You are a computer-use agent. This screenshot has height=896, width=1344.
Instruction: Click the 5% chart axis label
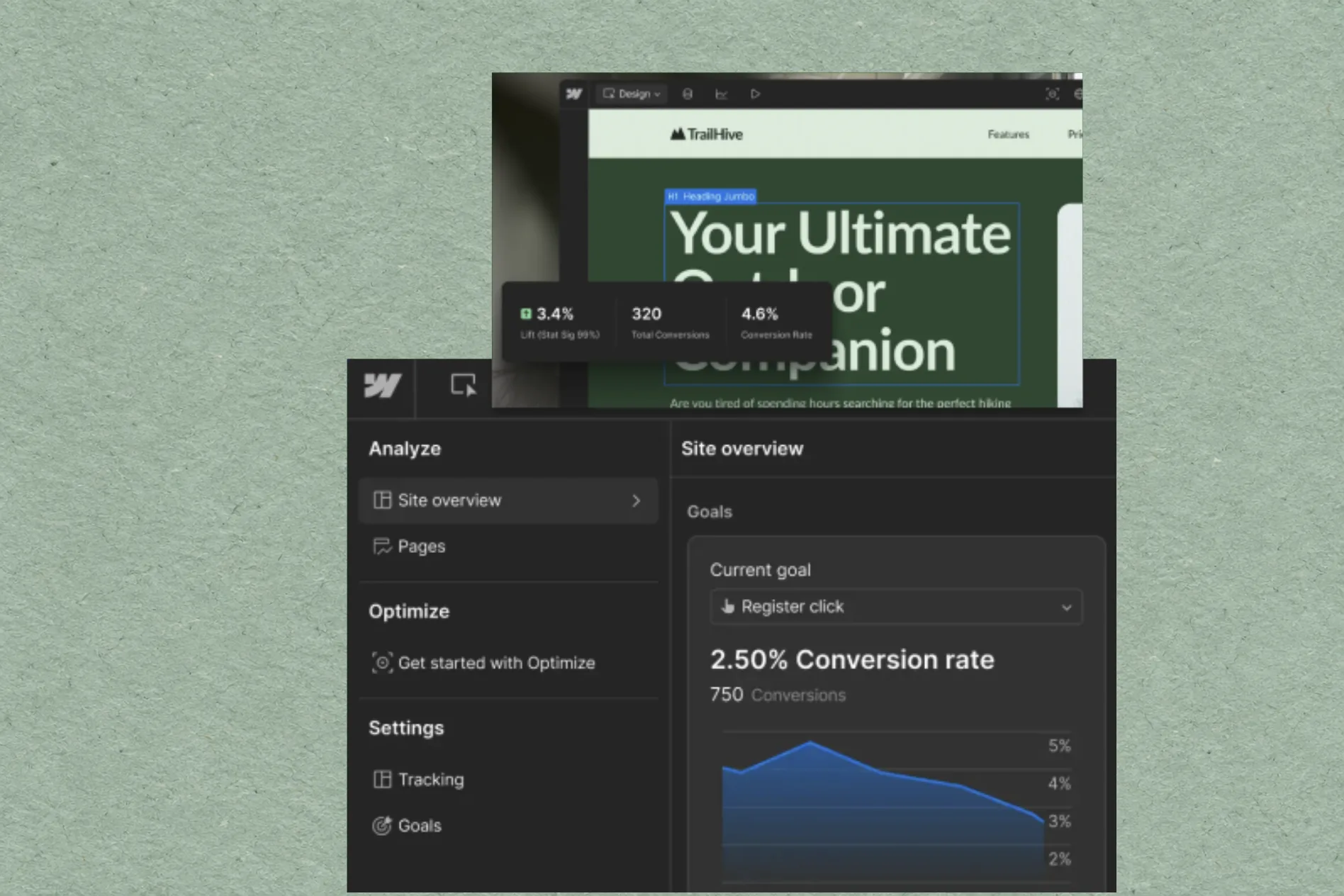[x=1059, y=746]
